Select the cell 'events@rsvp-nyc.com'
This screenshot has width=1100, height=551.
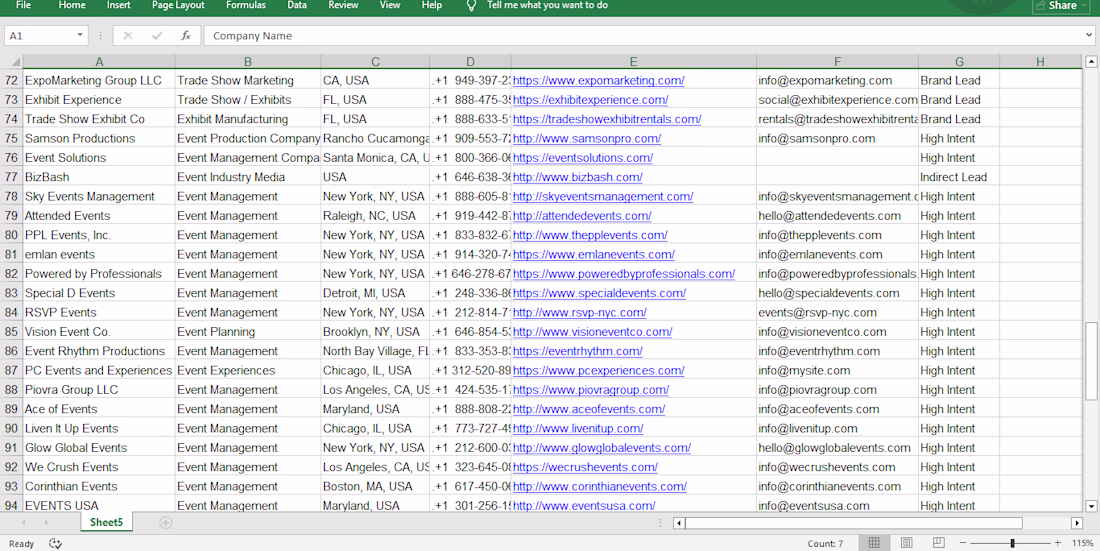click(x=838, y=312)
